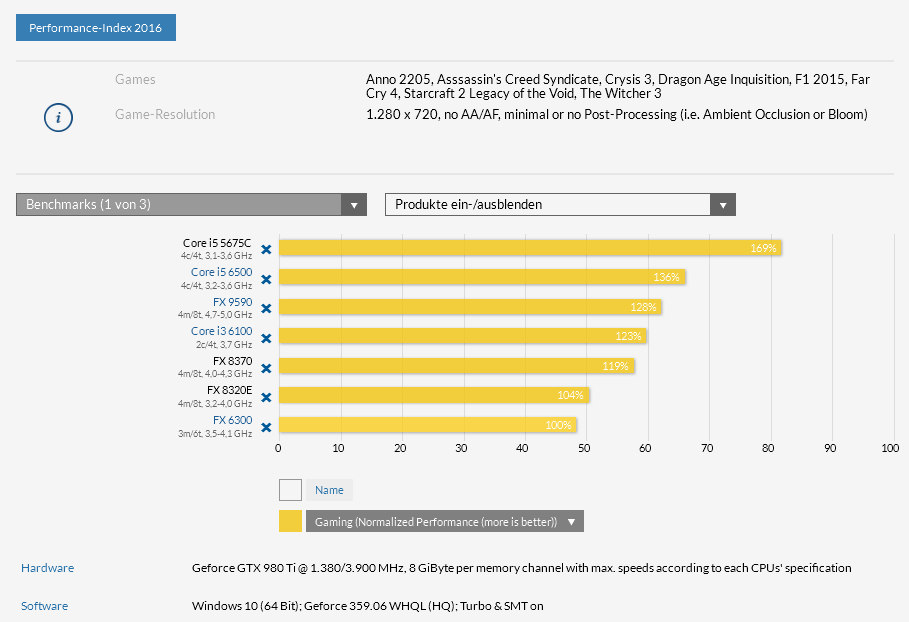Open the FX 9590 product link

pyautogui.click(x=232, y=302)
